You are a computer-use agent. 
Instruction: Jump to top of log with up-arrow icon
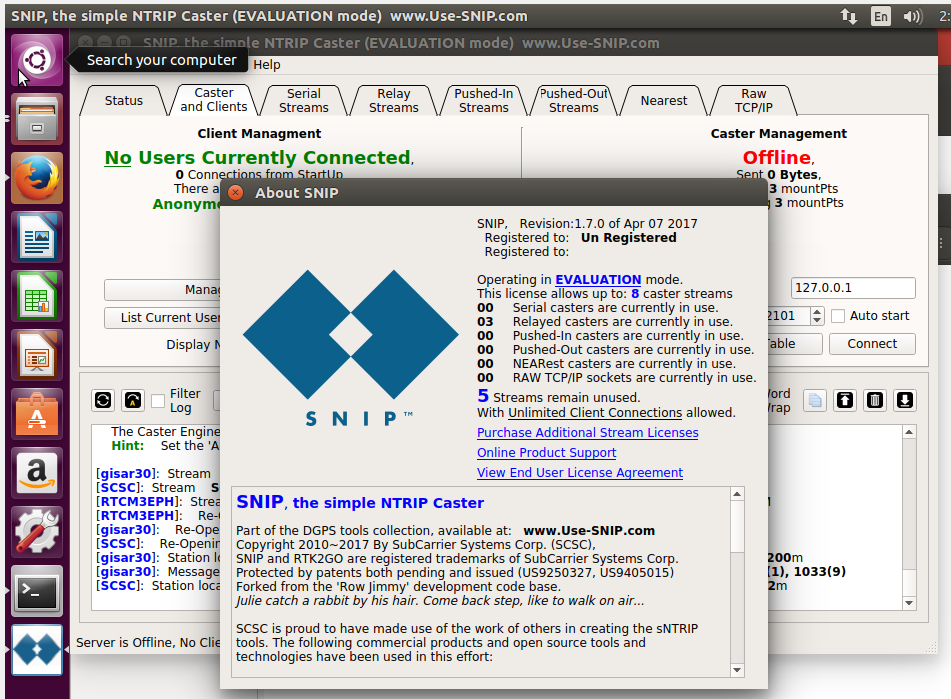pyautogui.click(x=845, y=400)
